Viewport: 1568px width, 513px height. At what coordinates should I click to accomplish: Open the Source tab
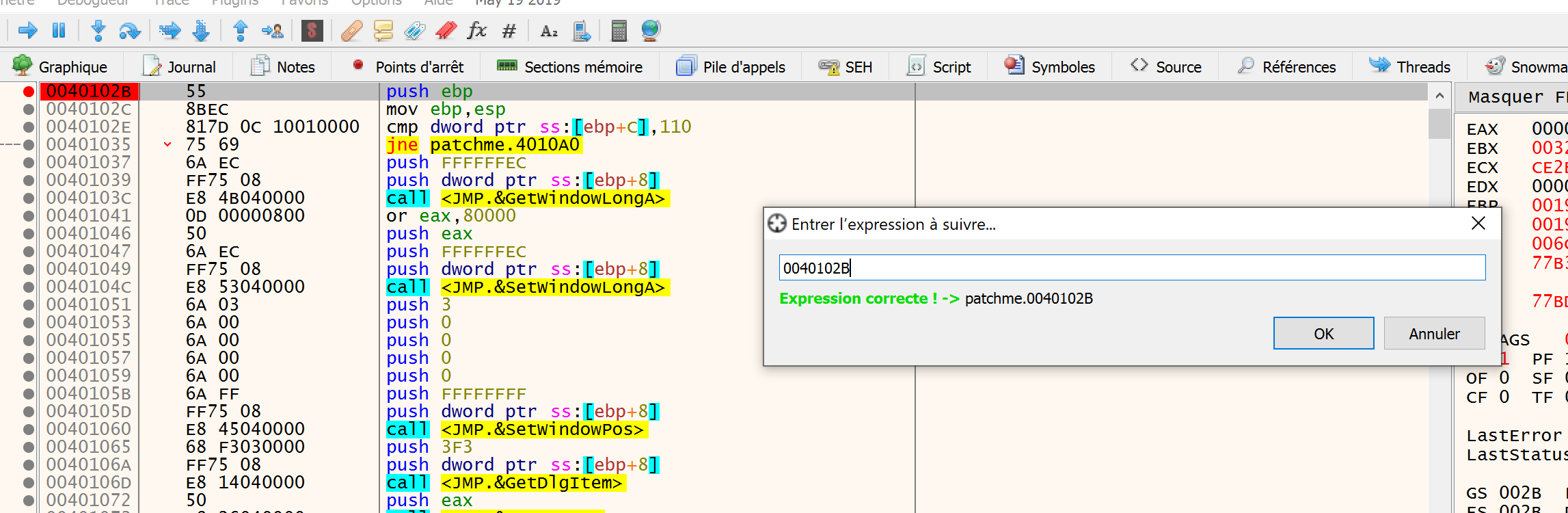(x=1166, y=66)
